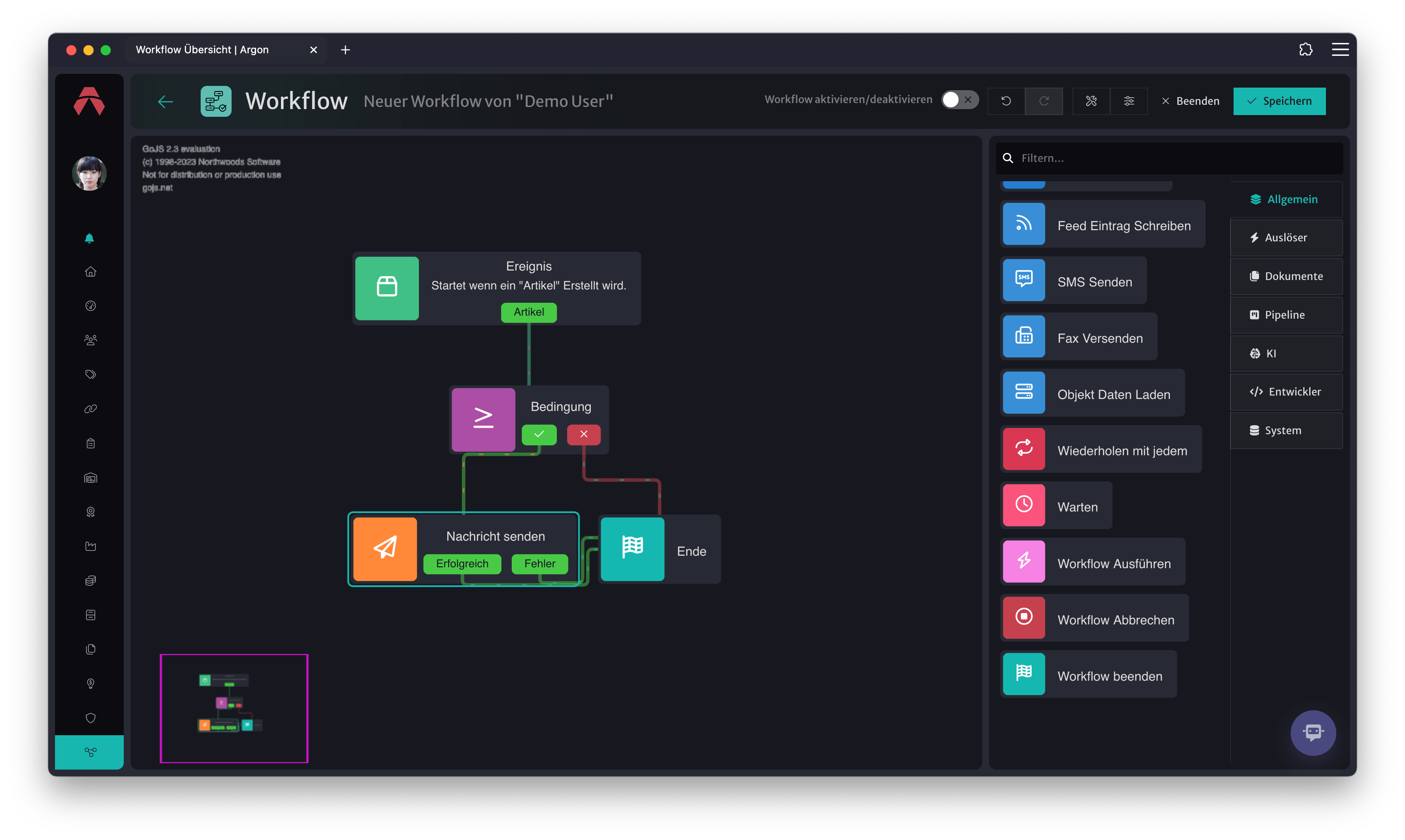This screenshot has height=840, width=1405.
Task: Toggle the Workflow aktivieren/deaktivieren switch
Action: [x=959, y=100]
